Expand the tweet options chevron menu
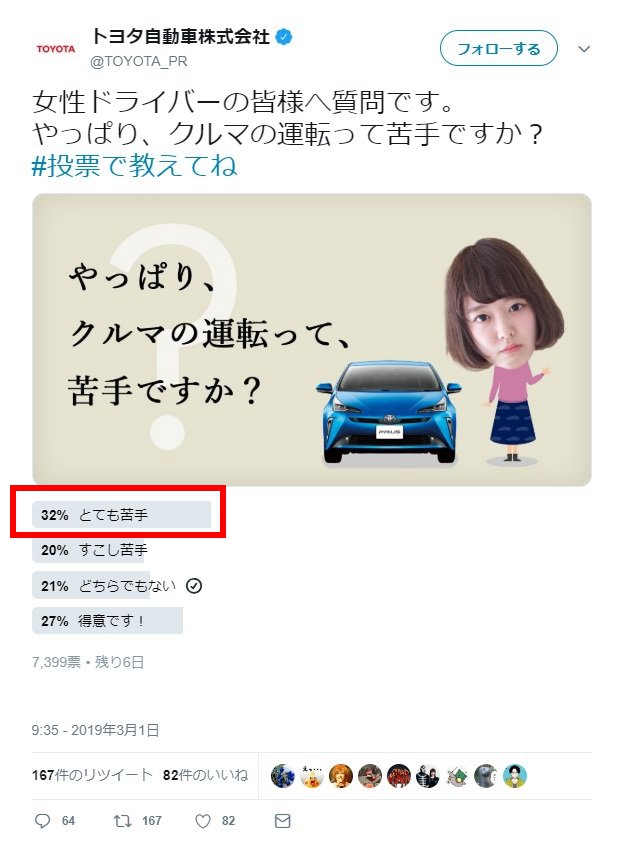Screen dimensions: 629x849 coord(584,49)
